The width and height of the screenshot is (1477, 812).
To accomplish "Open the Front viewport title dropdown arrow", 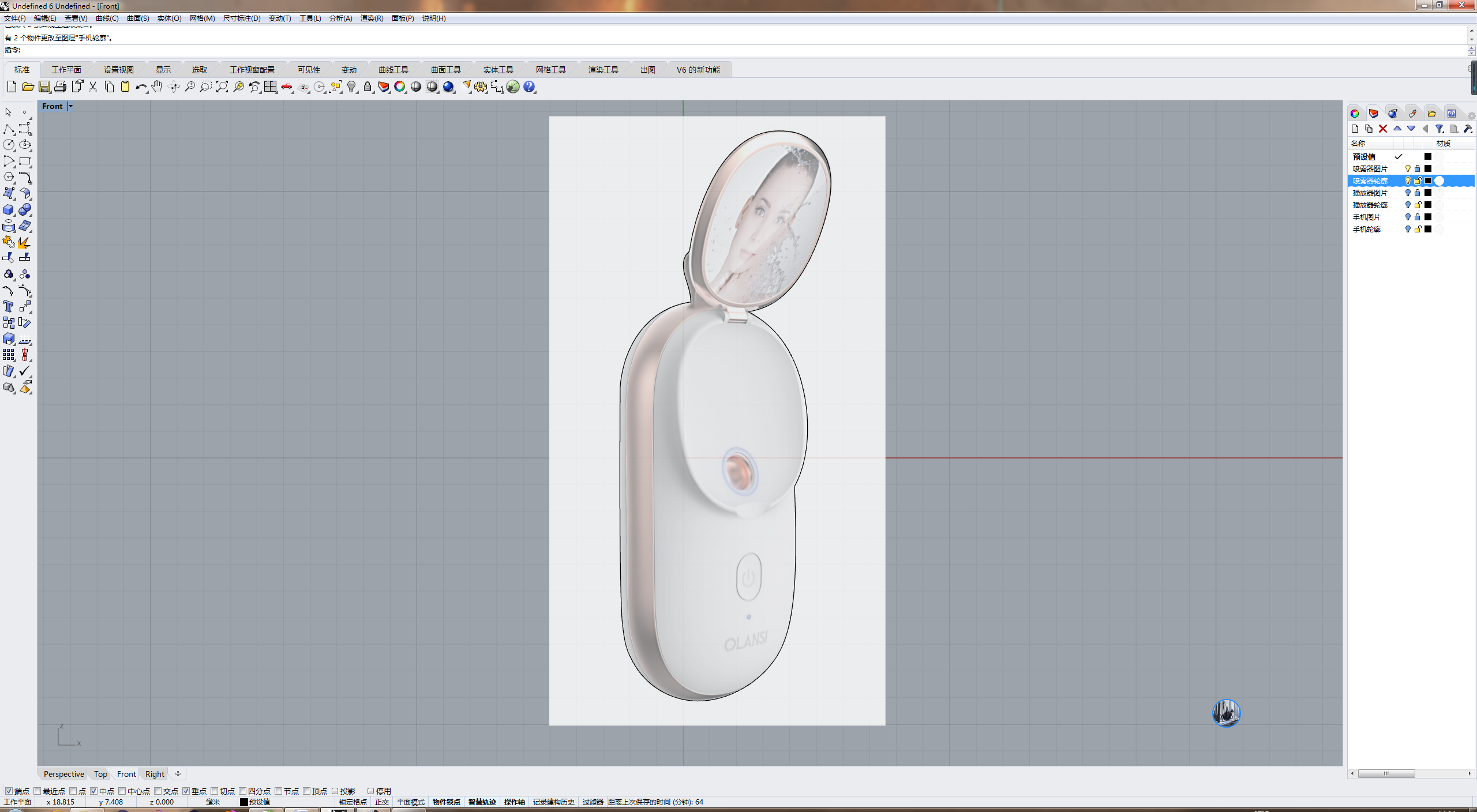I will [x=70, y=106].
